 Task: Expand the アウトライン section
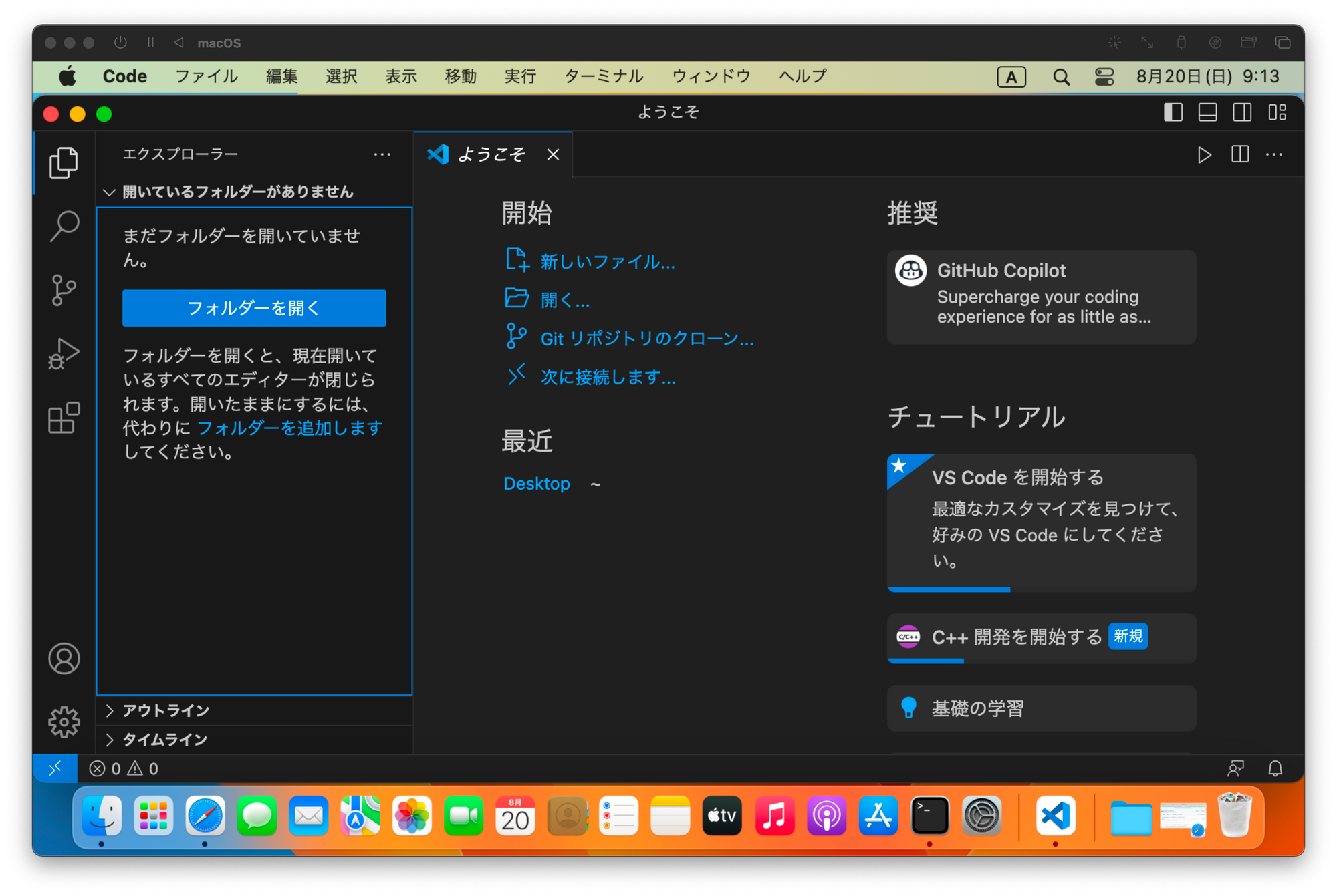tap(166, 710)
